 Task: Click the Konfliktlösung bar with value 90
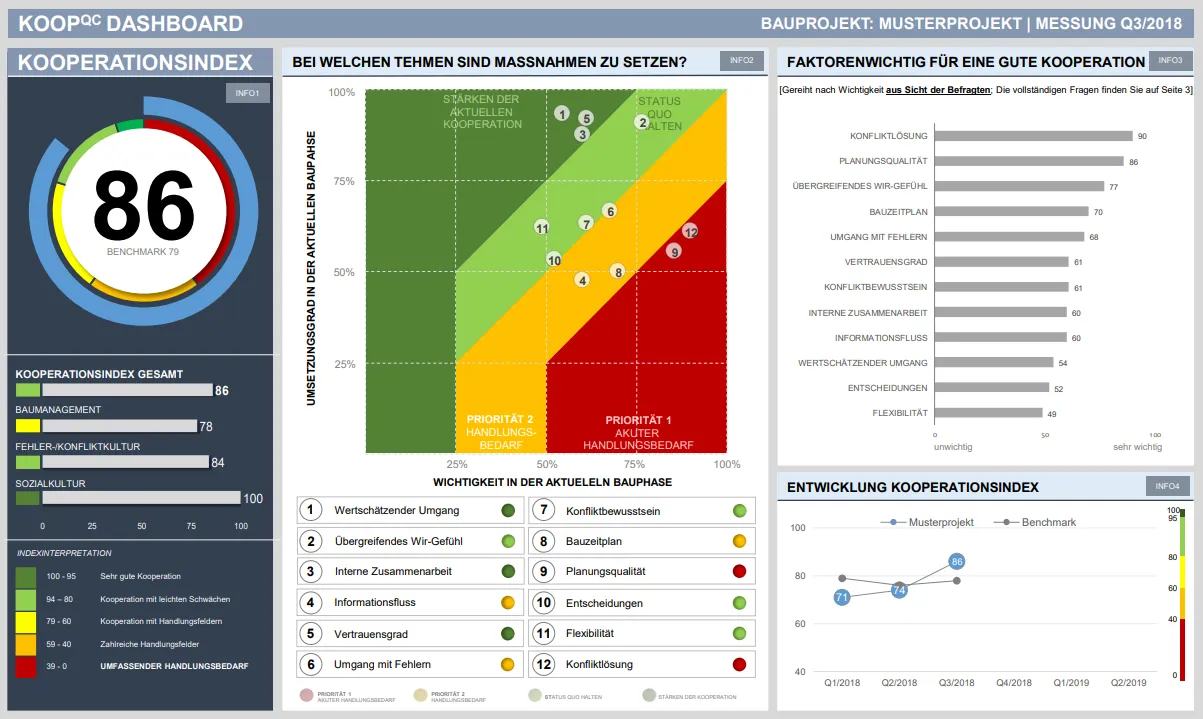(1032, 136)
